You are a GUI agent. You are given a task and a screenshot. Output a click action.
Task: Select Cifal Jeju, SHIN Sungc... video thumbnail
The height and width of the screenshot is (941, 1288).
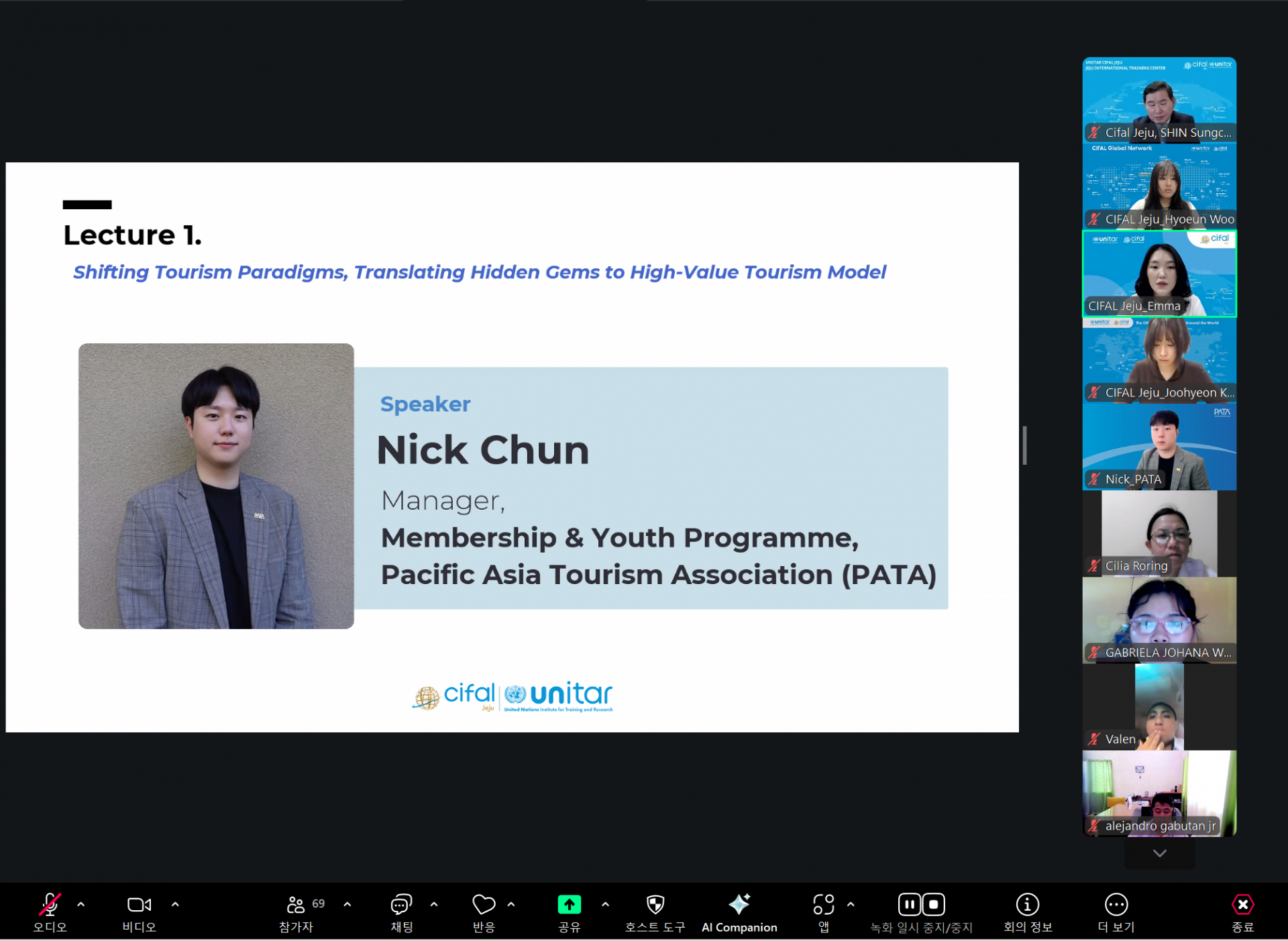1159,99
